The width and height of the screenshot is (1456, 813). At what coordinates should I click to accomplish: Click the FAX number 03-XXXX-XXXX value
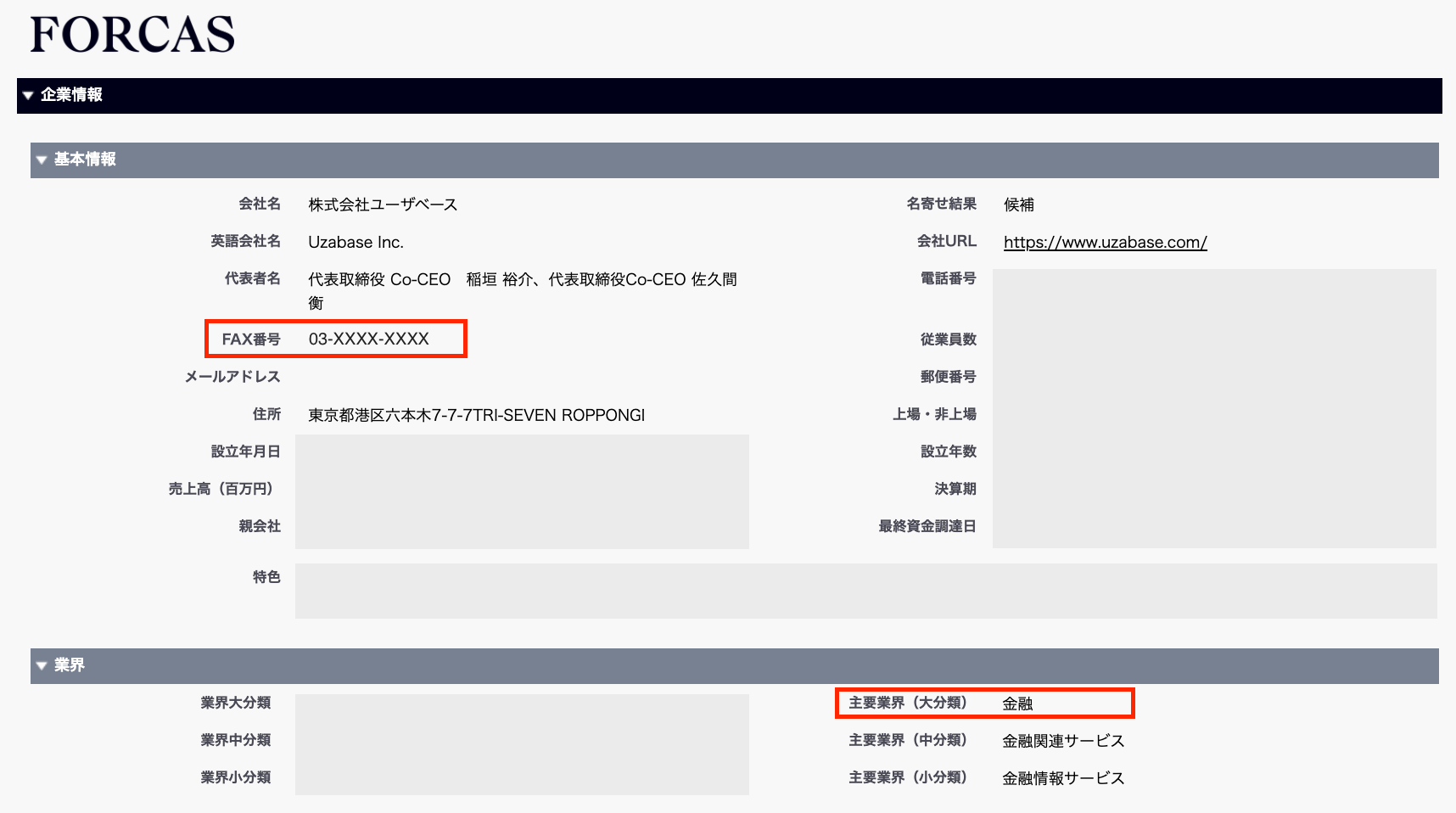[x=368, y=339]
